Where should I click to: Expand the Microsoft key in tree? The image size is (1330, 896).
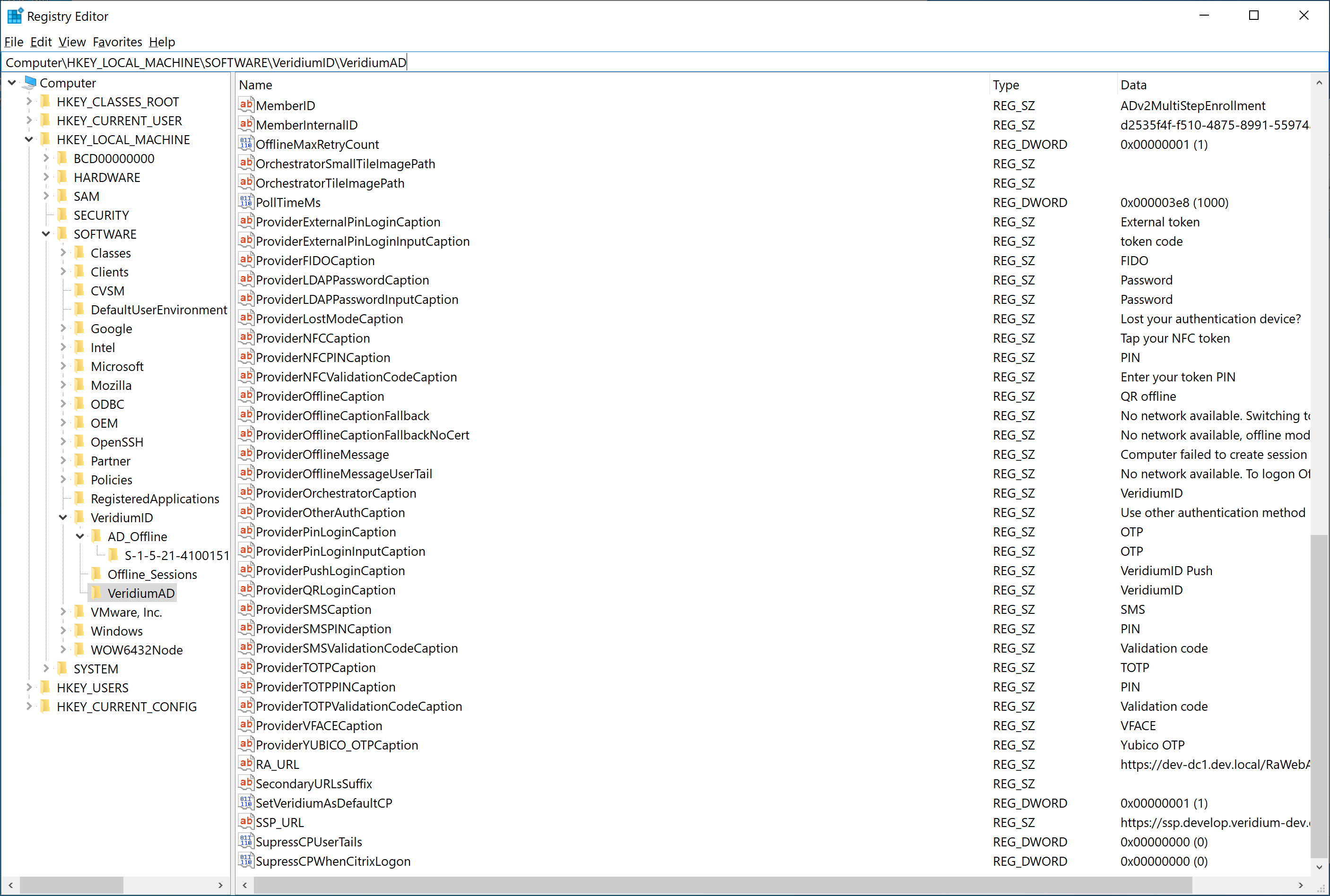(x=63, y=366)
